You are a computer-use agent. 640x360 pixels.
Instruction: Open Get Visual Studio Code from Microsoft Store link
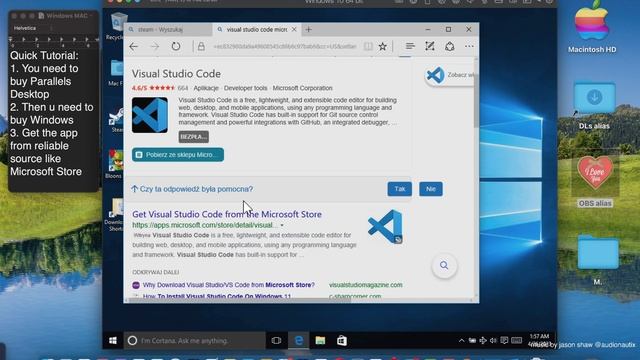[x=227, y=214]
